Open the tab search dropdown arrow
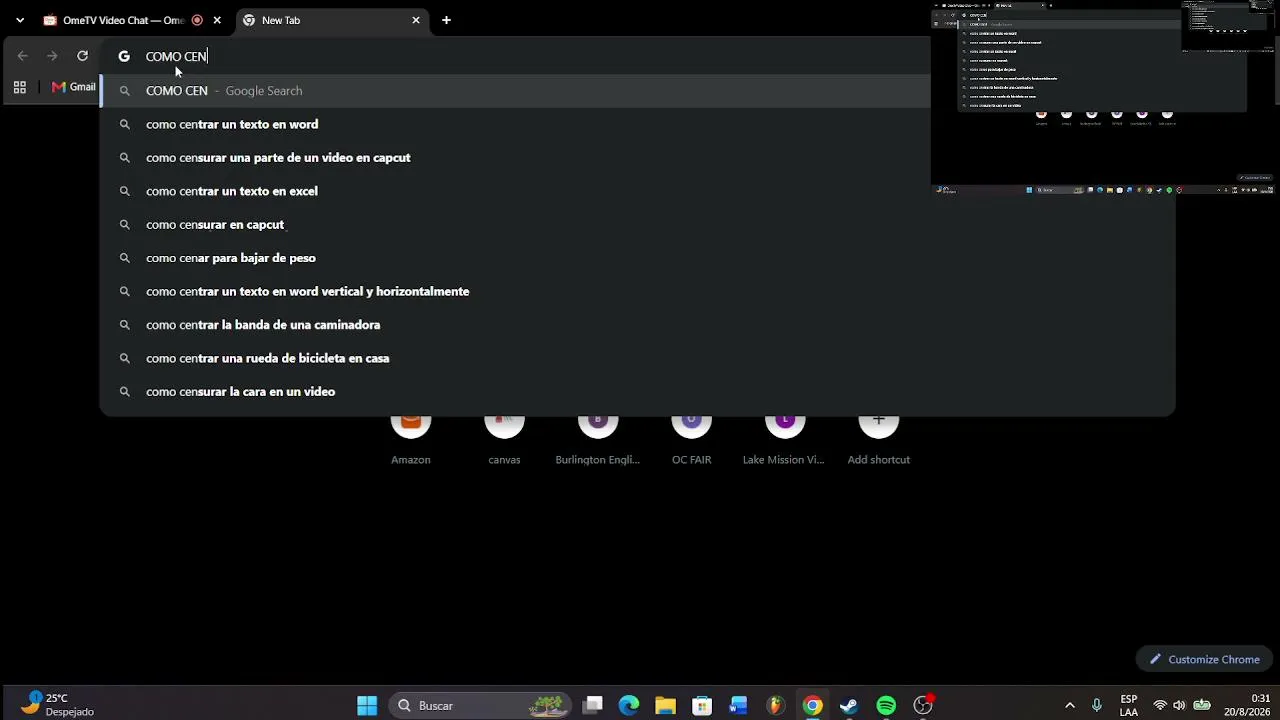Screen dimensions: 1280x720 pyautogui.click(x=20, y=20)
